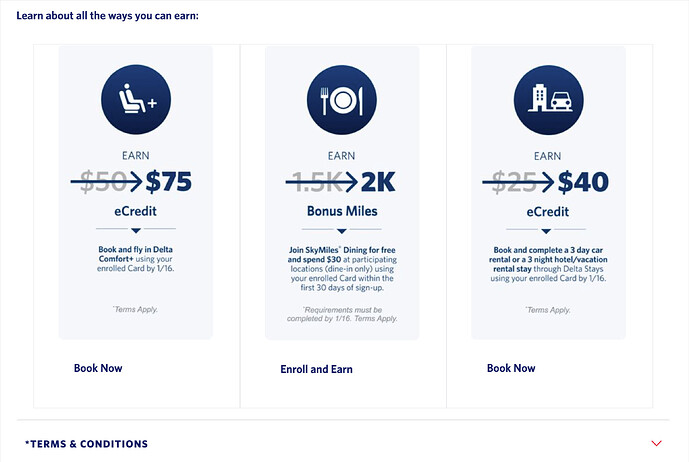This screenshot has width=689, height=462.
Task: Click the Delta Comfort+ seat icon
Action: click(x=136, y=99)
